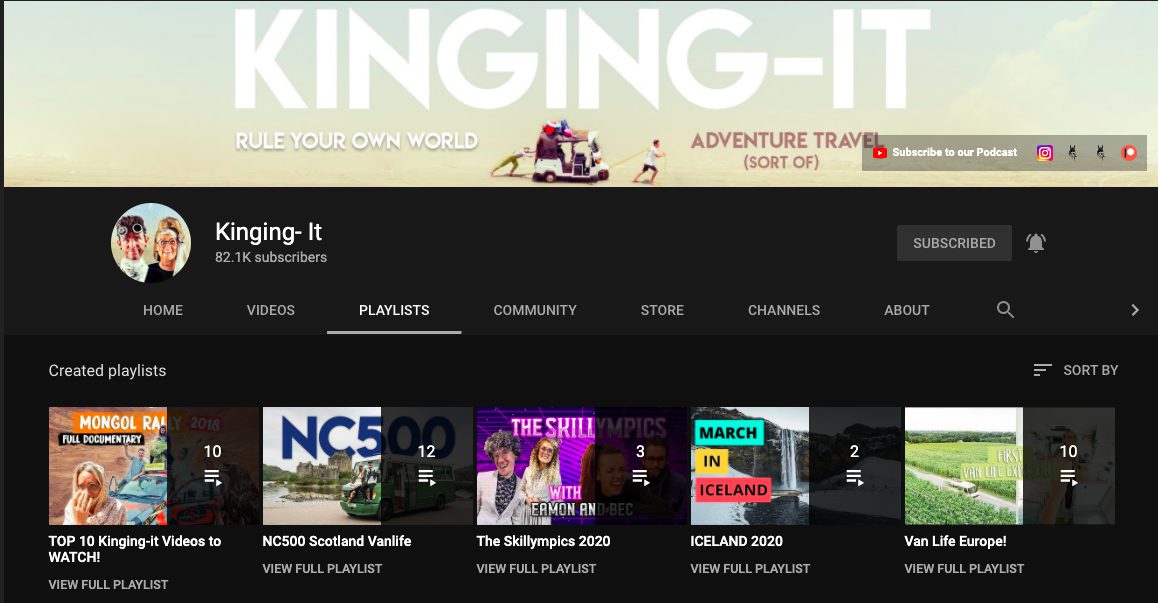Click the title "TOP 10 Kinging-it Videos to WATCH!"
This screenshot has height=603, width=1158.
tap(135, 549)
